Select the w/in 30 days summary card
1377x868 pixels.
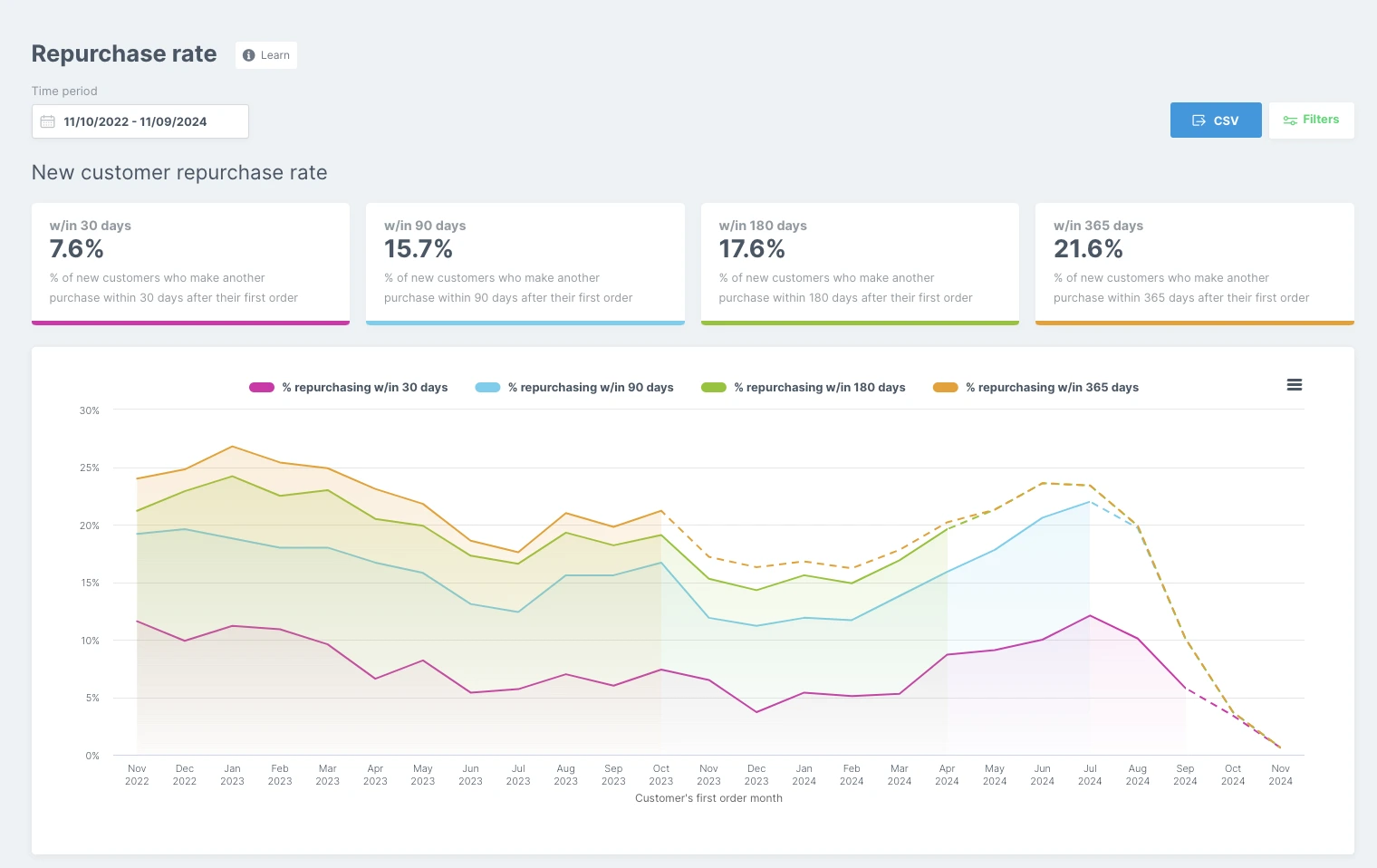[x=190, y=264]
